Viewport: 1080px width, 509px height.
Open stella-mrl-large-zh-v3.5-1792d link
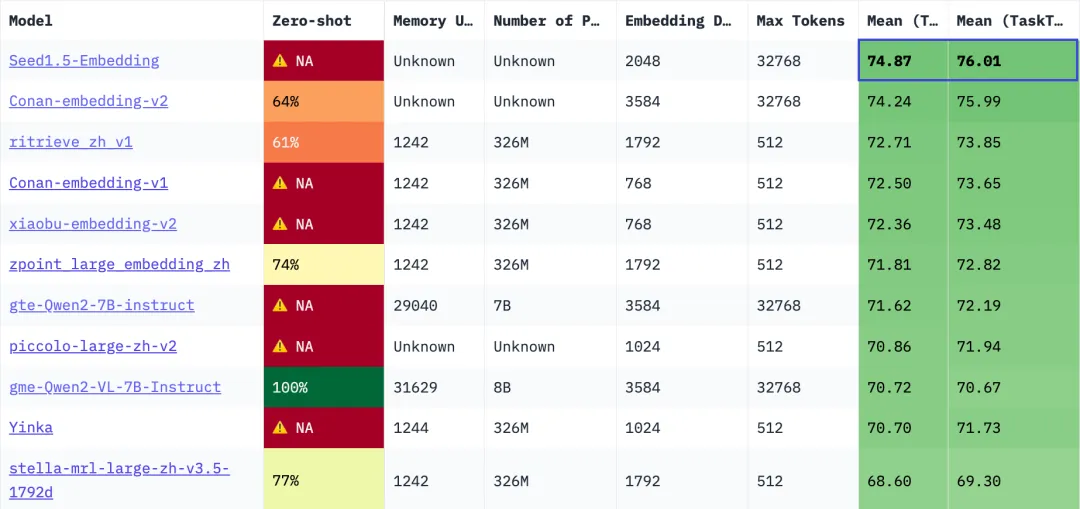pos(119,481)
